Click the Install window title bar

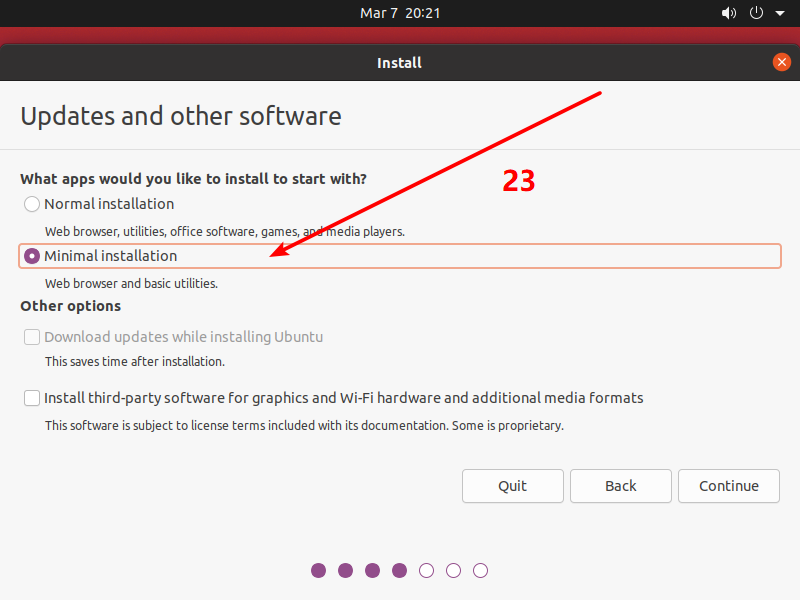click(x=399, y=62)
